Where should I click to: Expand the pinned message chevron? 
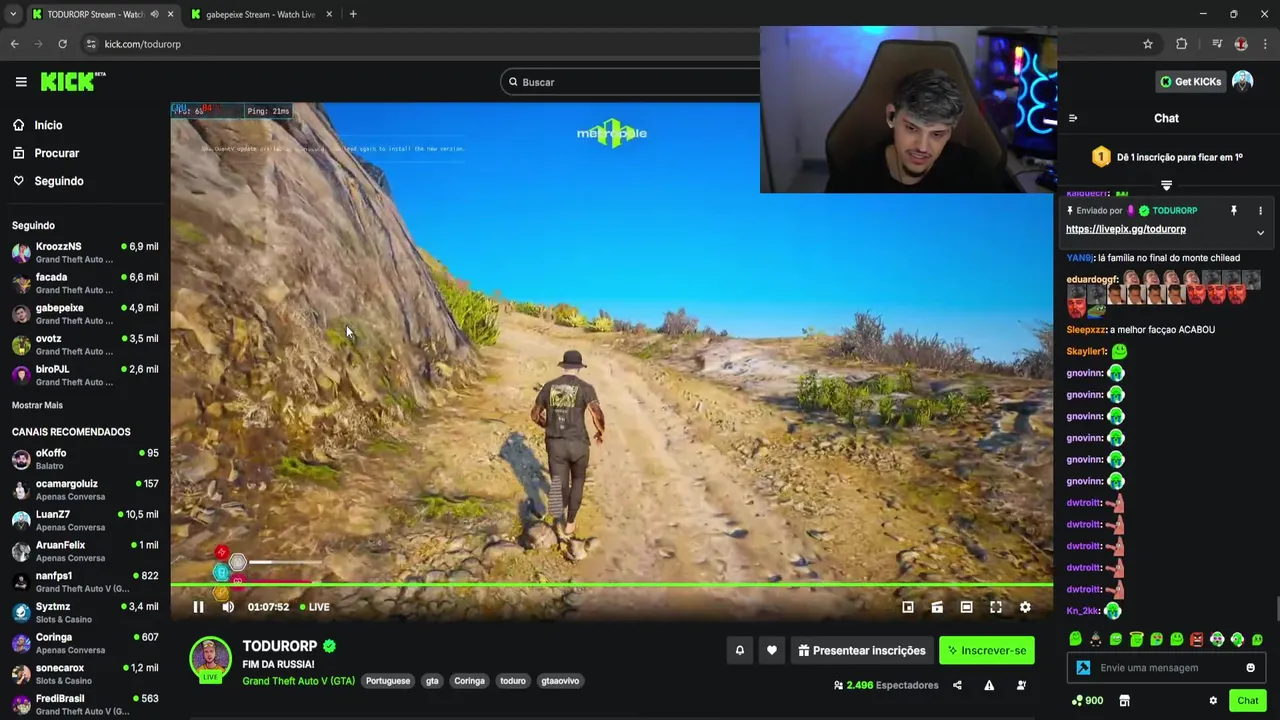1260,233
